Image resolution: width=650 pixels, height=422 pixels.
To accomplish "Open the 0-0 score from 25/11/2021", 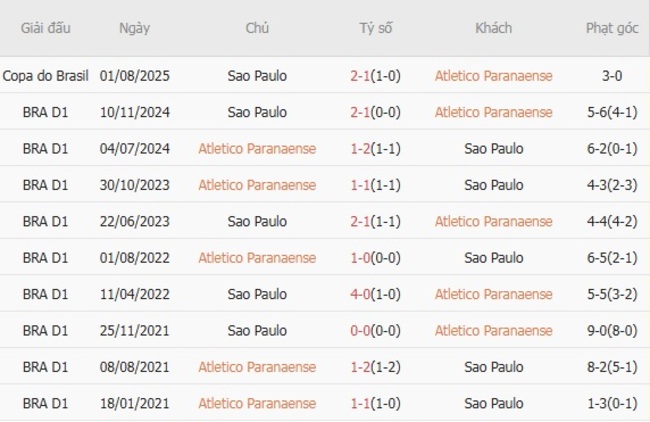I will click(360, 330).
